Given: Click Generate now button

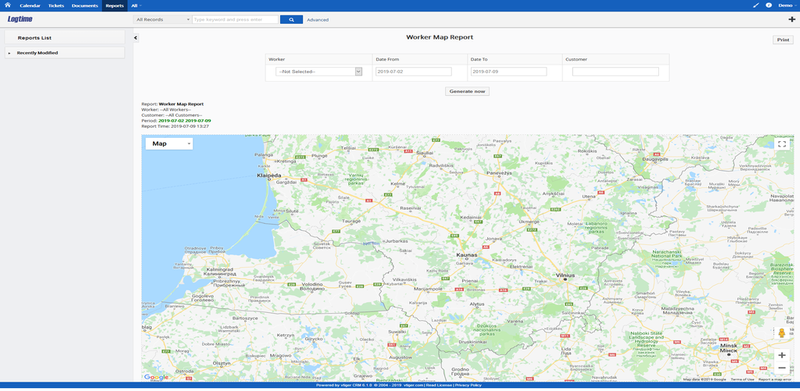Looking at the screenshot, I should pyautogui.click(x=467, y=91).
